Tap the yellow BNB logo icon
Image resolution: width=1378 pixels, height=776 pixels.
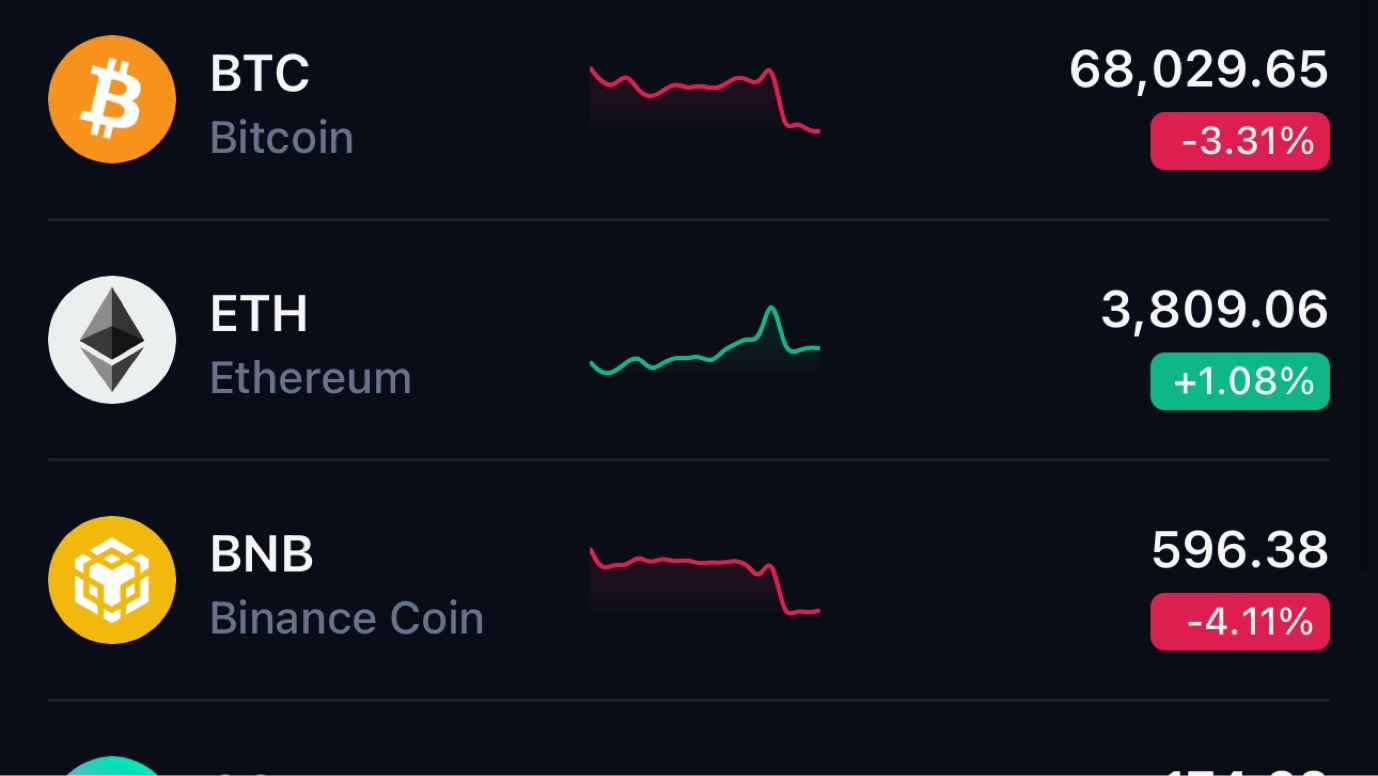pyautogui.click(x=112, y=580)
